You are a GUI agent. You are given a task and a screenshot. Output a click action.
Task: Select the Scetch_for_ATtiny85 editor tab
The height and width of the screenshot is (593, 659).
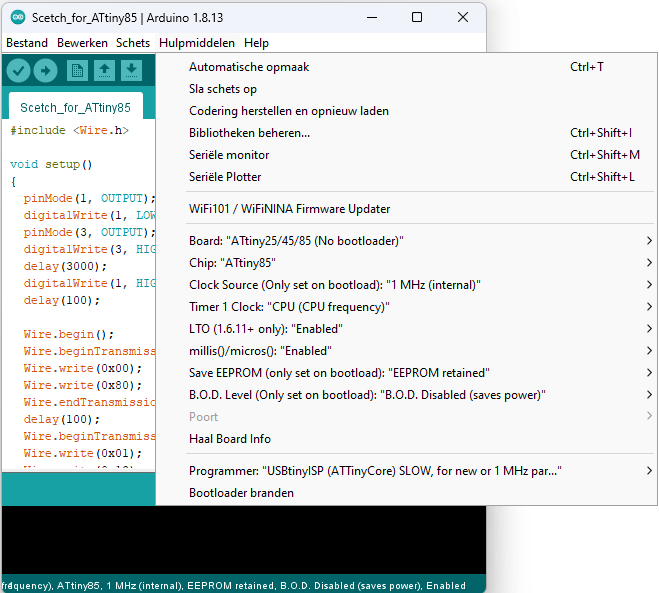pos(76,108)
